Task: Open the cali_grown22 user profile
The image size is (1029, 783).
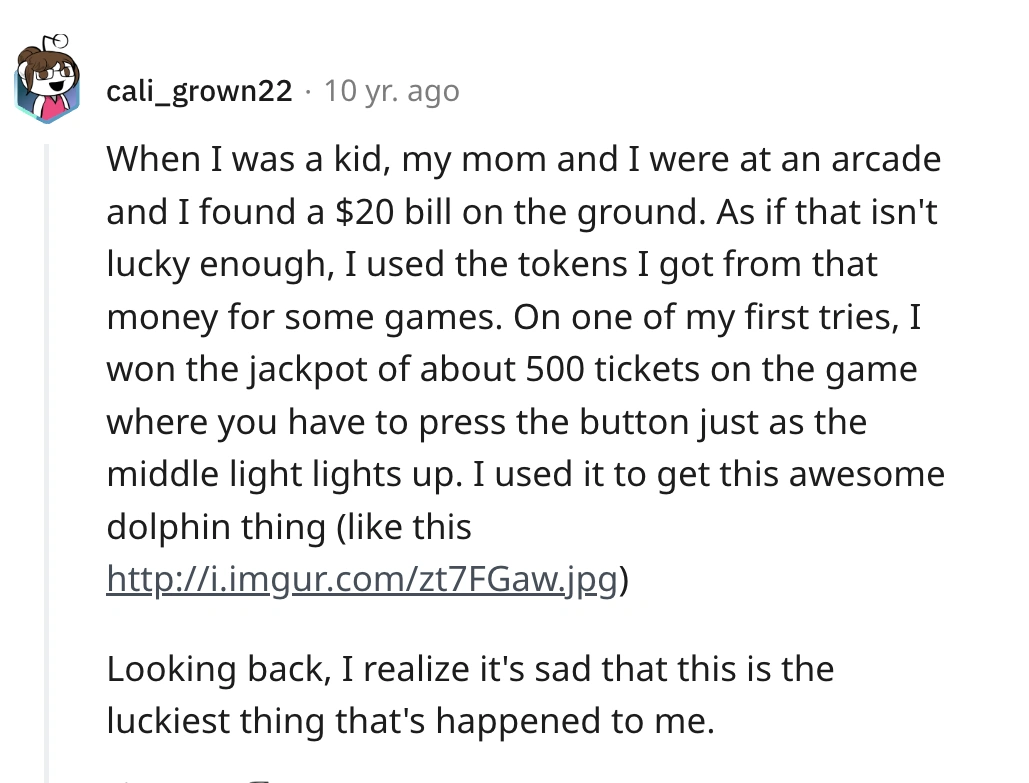Action: (x=199, y=91)
